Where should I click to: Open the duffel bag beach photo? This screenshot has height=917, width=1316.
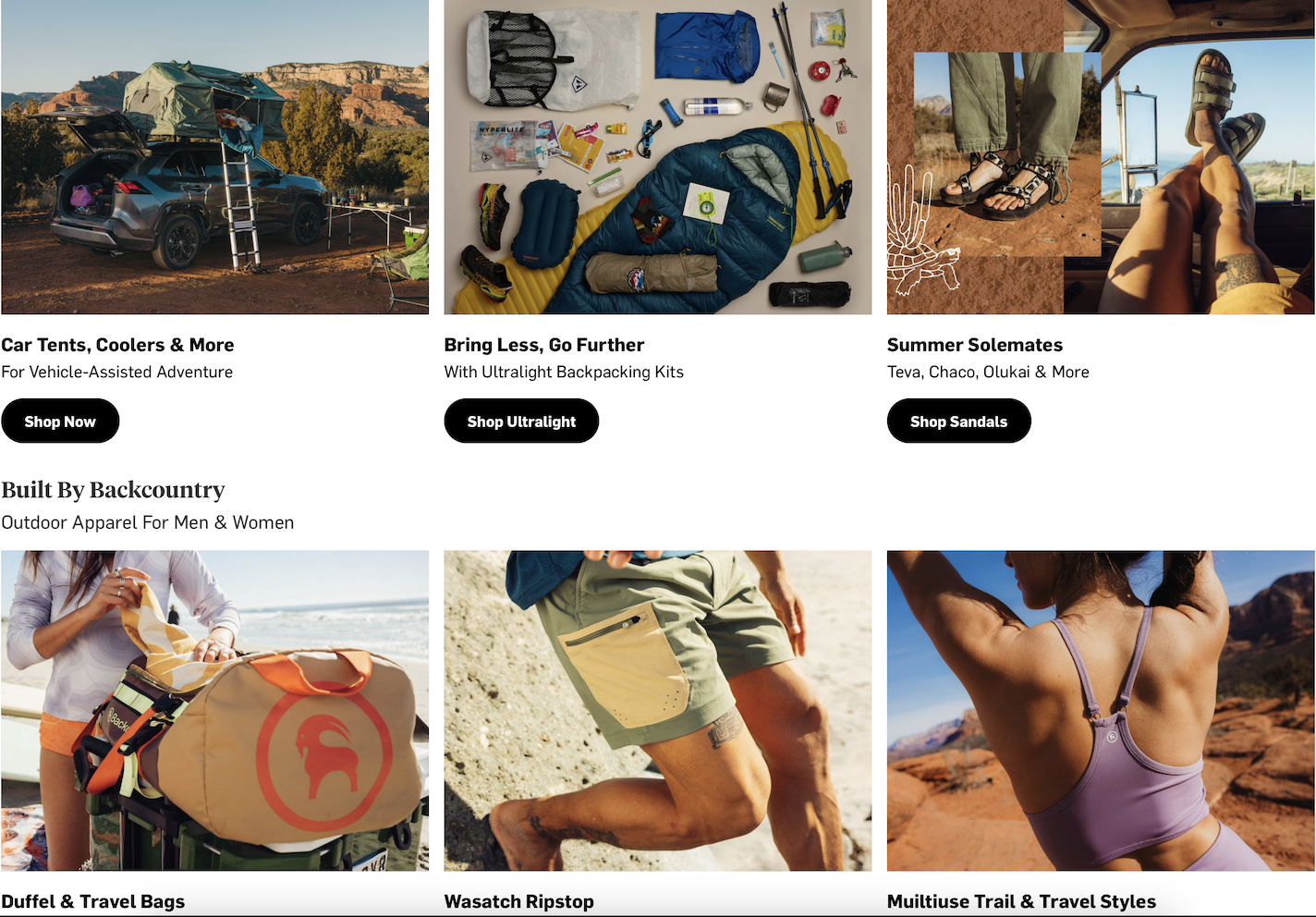click(x=214, y=710)
